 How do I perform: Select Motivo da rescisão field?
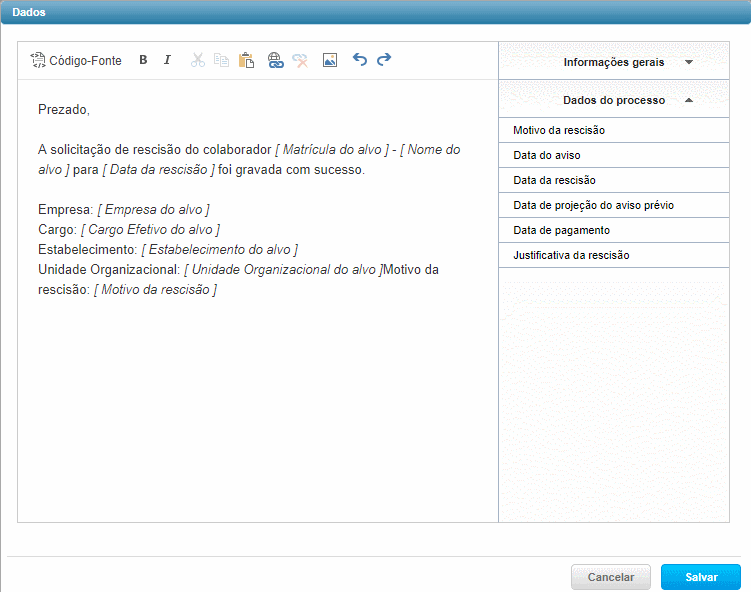pos(559,130)
